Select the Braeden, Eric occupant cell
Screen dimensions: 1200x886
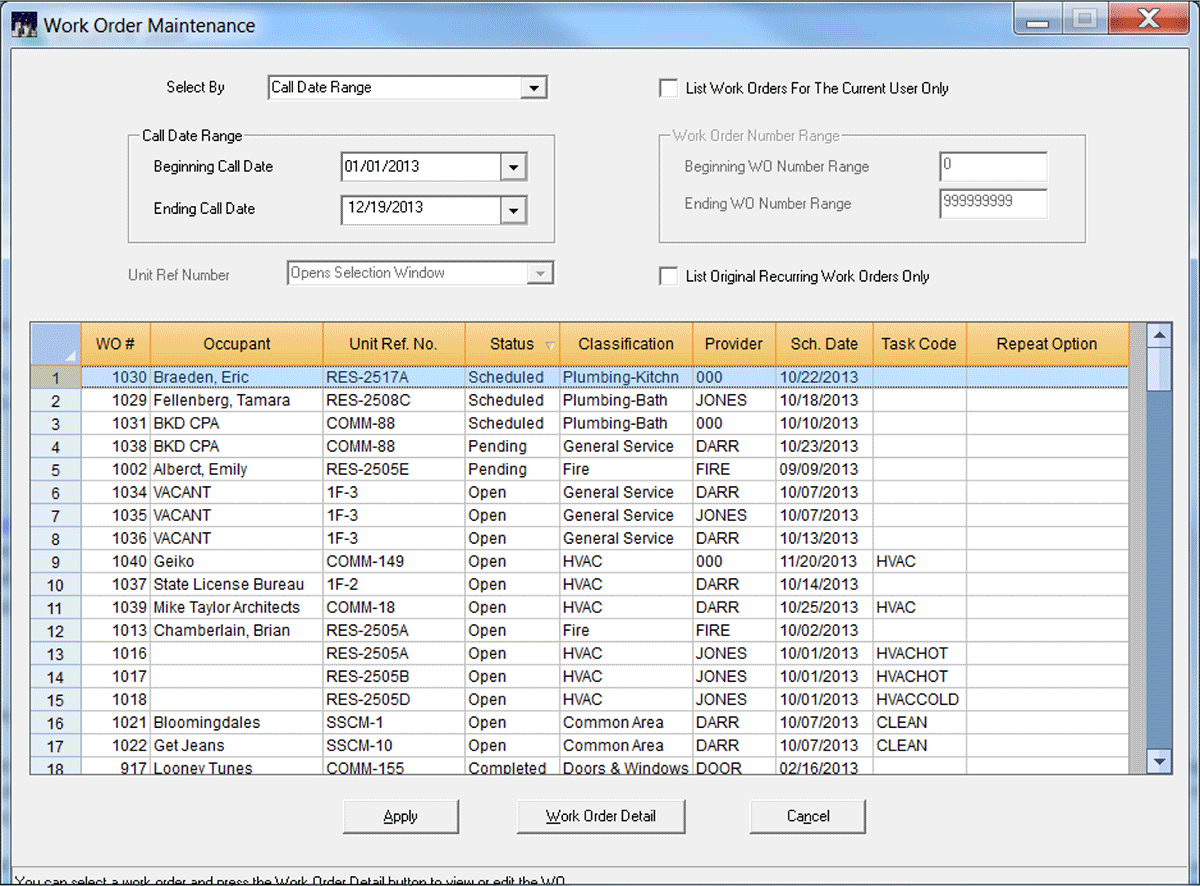coord(237,378)
